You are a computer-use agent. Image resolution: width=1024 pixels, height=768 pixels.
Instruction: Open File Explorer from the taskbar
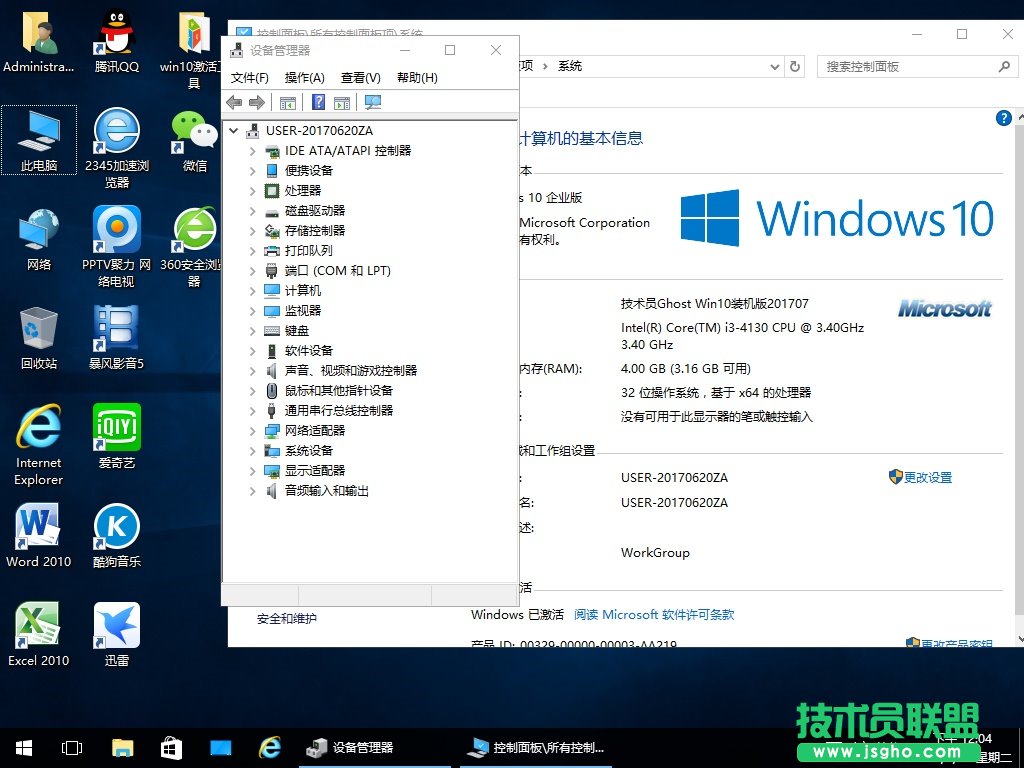pyautogui.click(x=122, y=748)
